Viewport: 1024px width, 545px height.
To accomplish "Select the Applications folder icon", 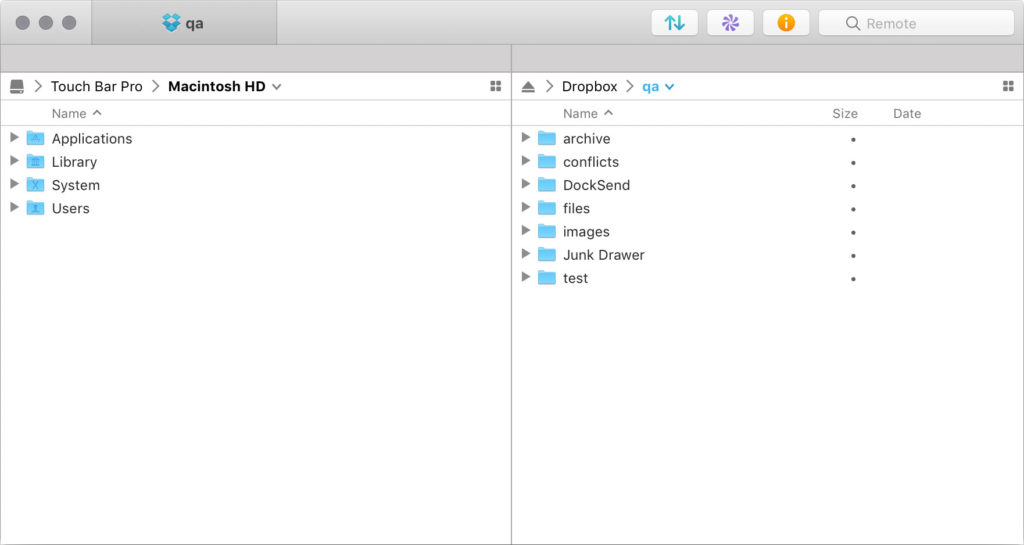I will click(36, 139).
